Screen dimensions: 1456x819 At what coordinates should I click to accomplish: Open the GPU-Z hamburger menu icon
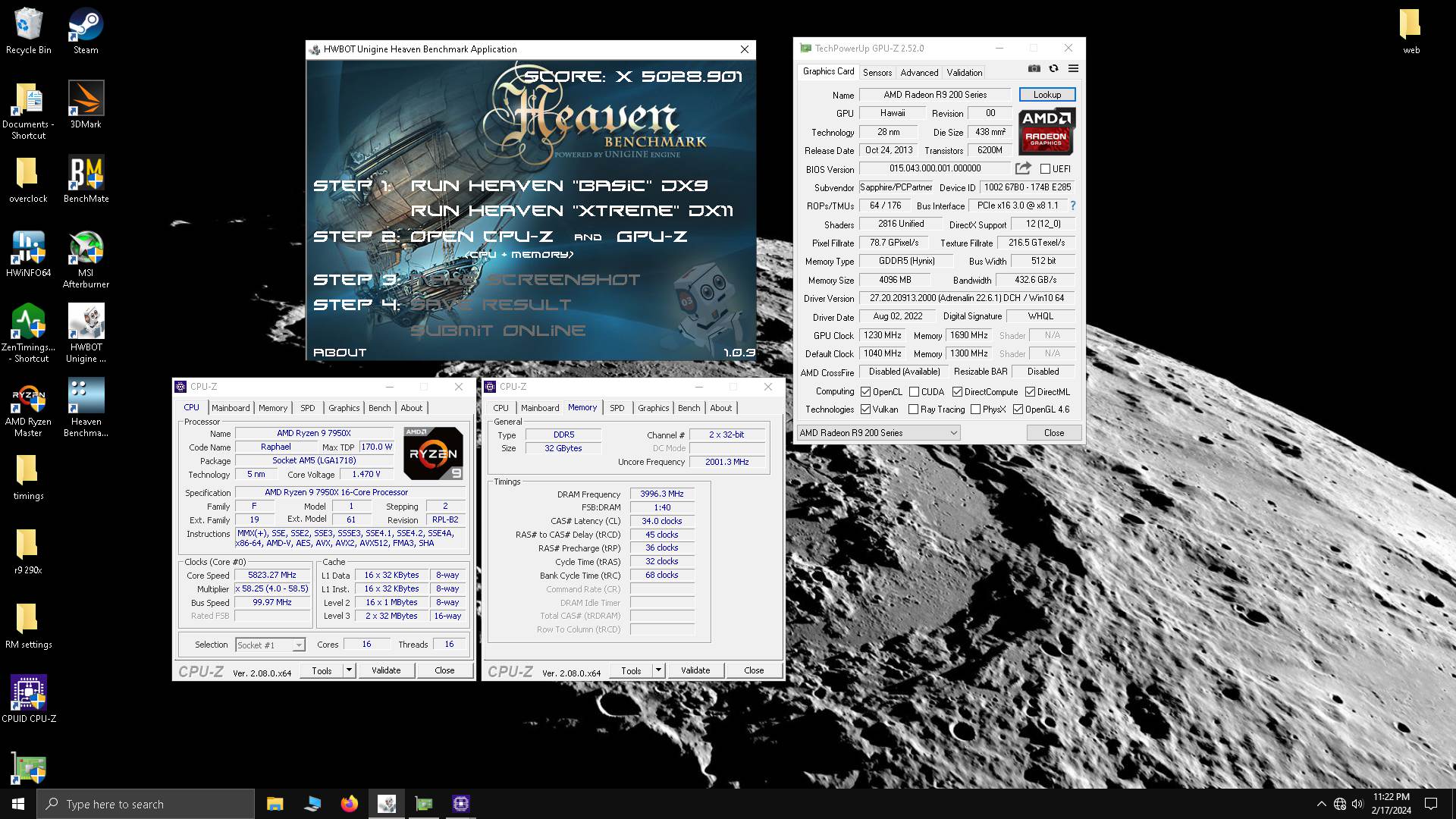1073,69
